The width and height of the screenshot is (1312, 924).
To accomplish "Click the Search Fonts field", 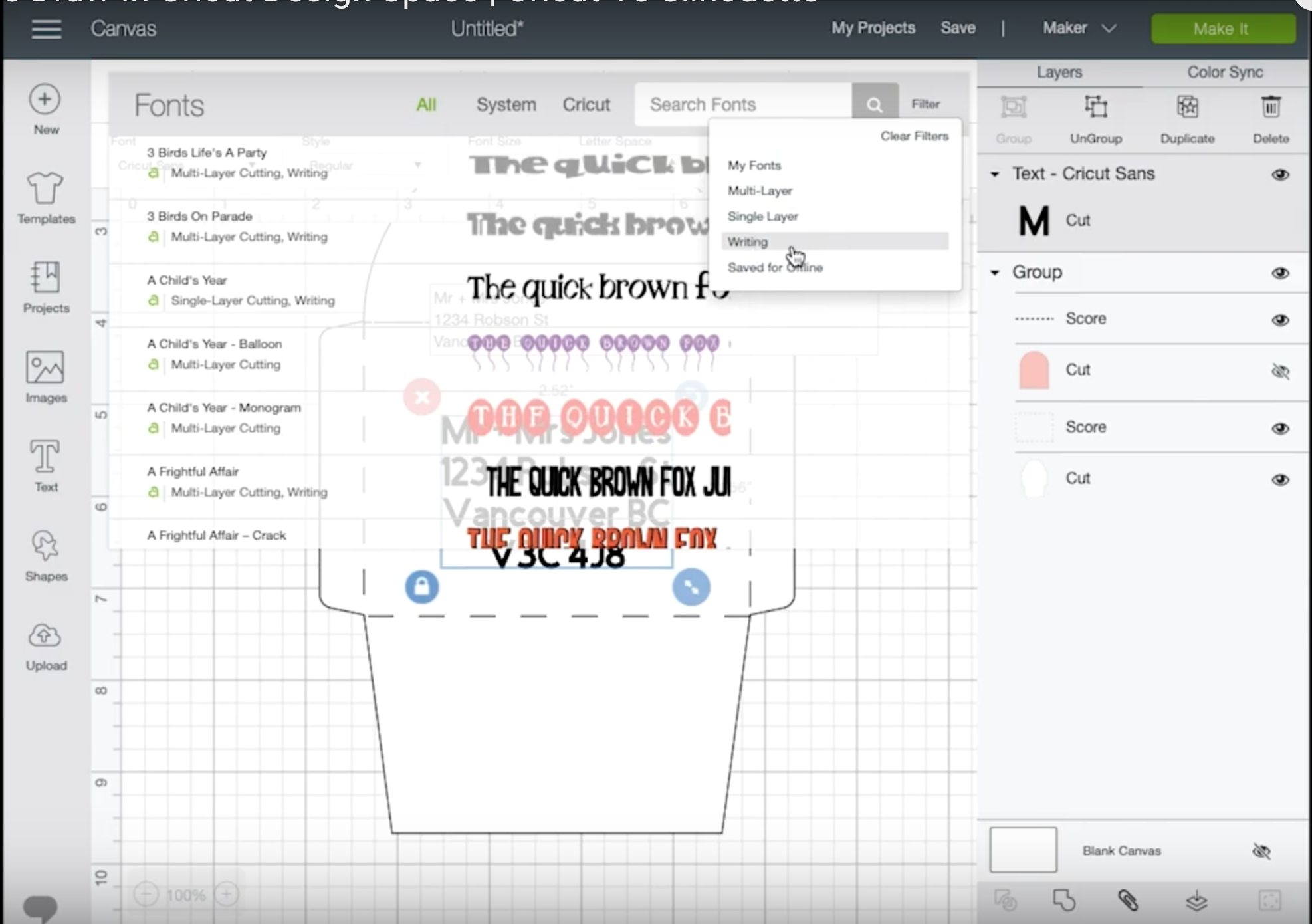I will (743, 104).
